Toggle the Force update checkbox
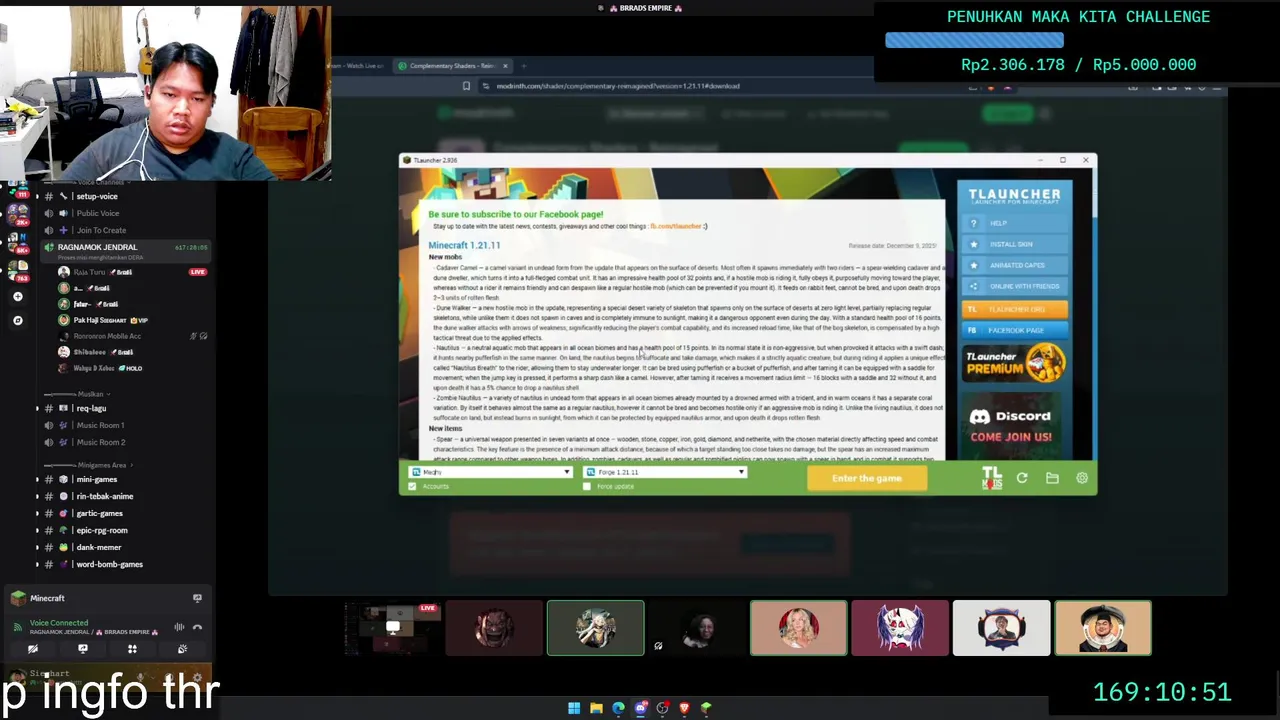This screenshot has height=720, width=1280. coord(587,487)
